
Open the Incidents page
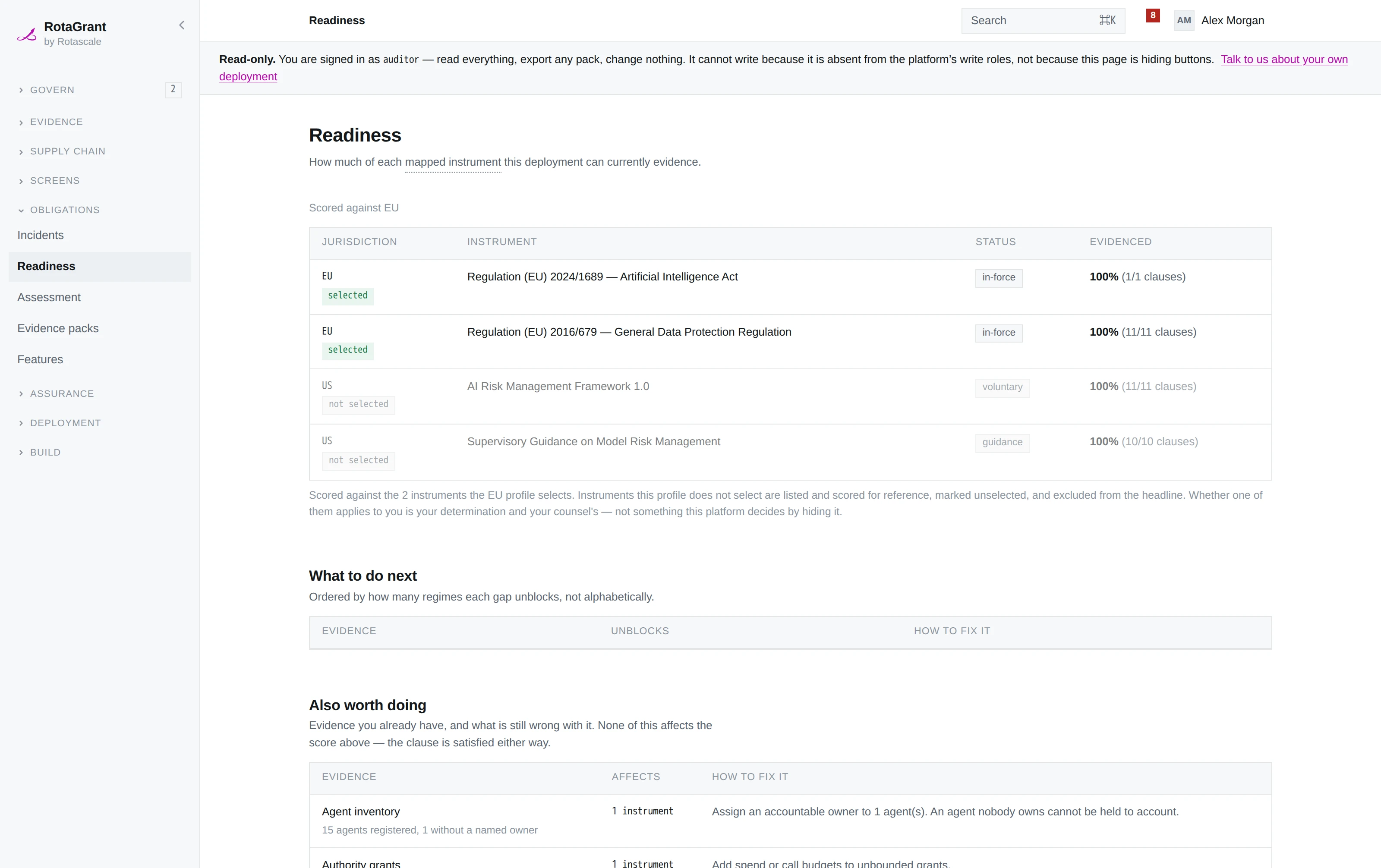coord(100,235)
